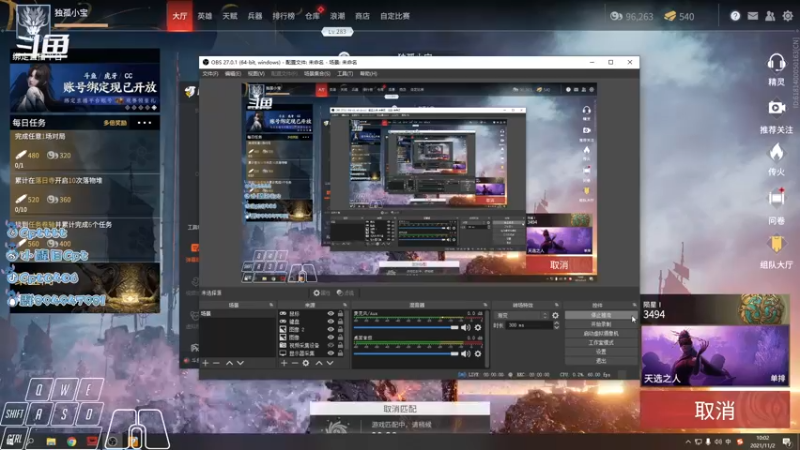Open the 淡出 scene transition dropdown
Viewport: 800px width, 450px height.
point(521,315)
